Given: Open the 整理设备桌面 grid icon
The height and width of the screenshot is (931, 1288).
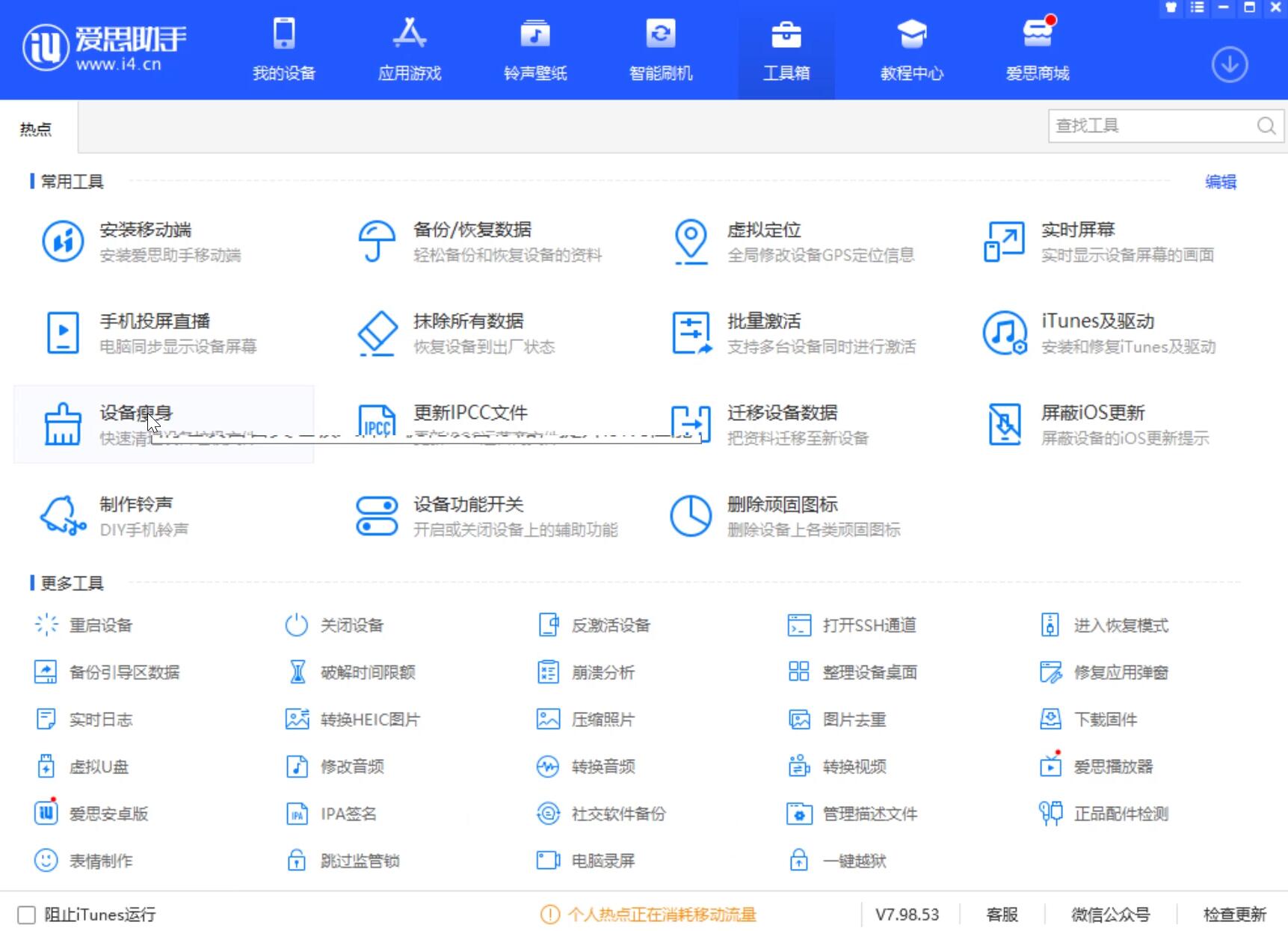Looking at the screenshot, I should tap(799, 672).
